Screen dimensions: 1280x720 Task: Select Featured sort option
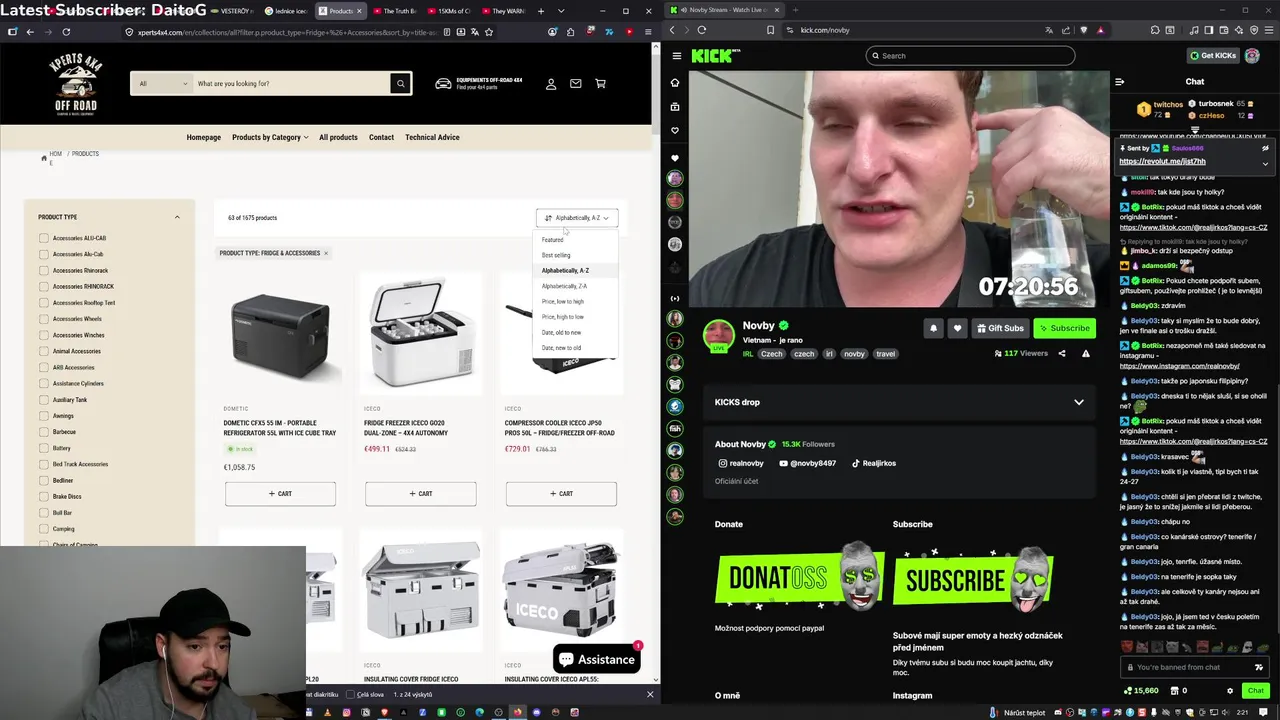click(x=552, y=240)
